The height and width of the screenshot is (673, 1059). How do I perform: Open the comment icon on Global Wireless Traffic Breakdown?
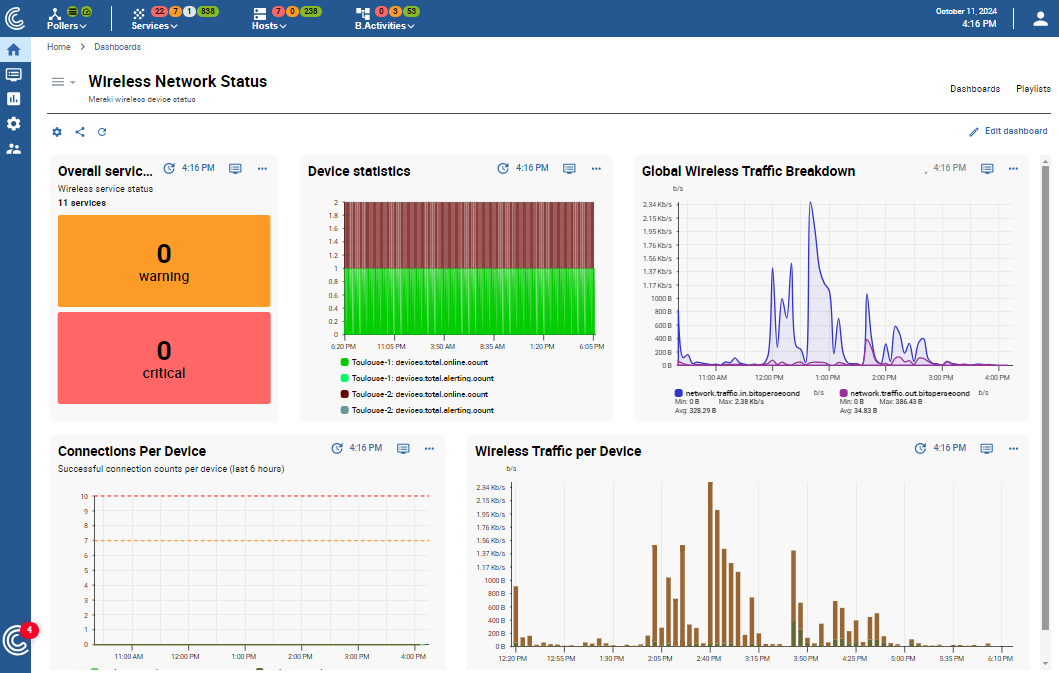[x=987, y=169]
